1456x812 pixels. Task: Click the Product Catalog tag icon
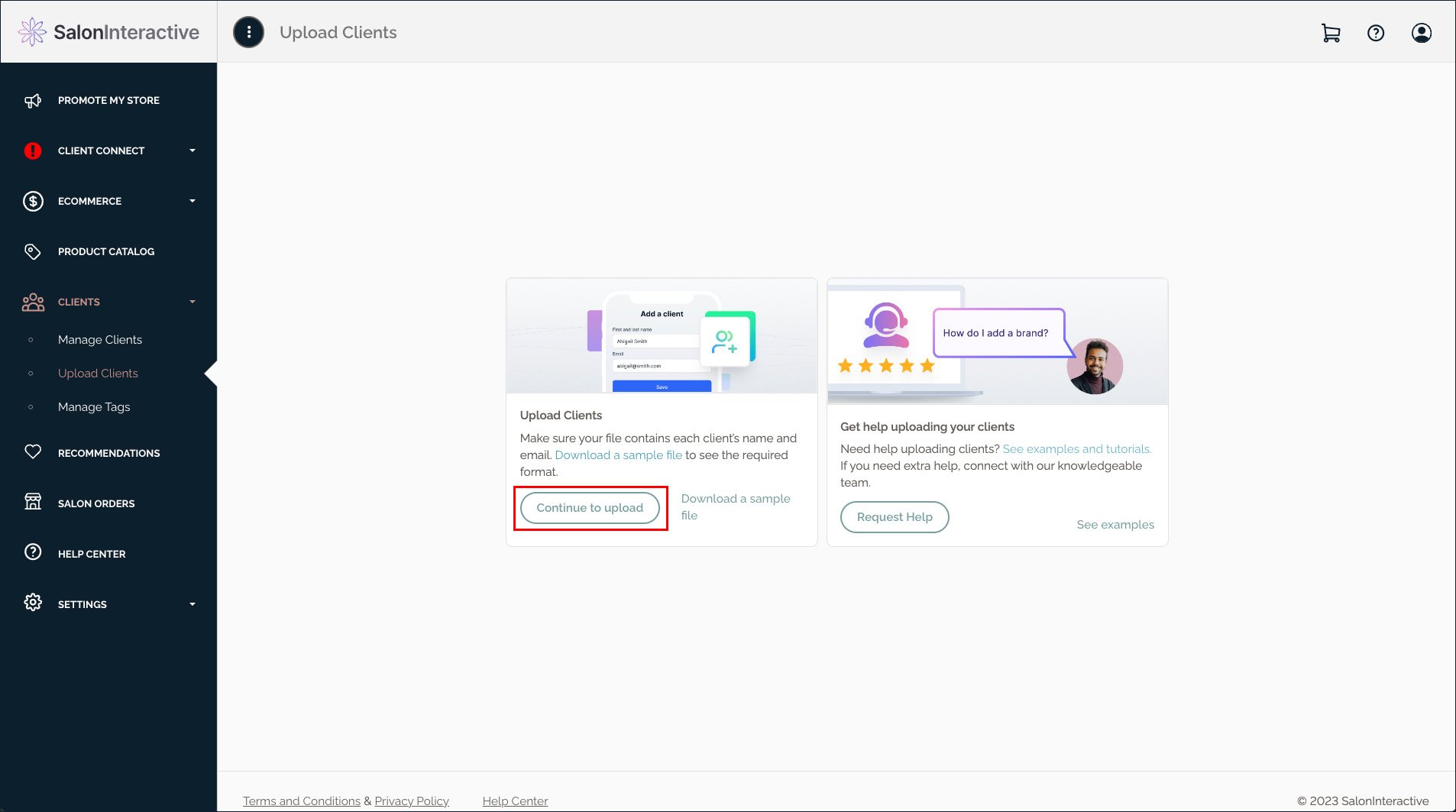click(x=32, y=251)
